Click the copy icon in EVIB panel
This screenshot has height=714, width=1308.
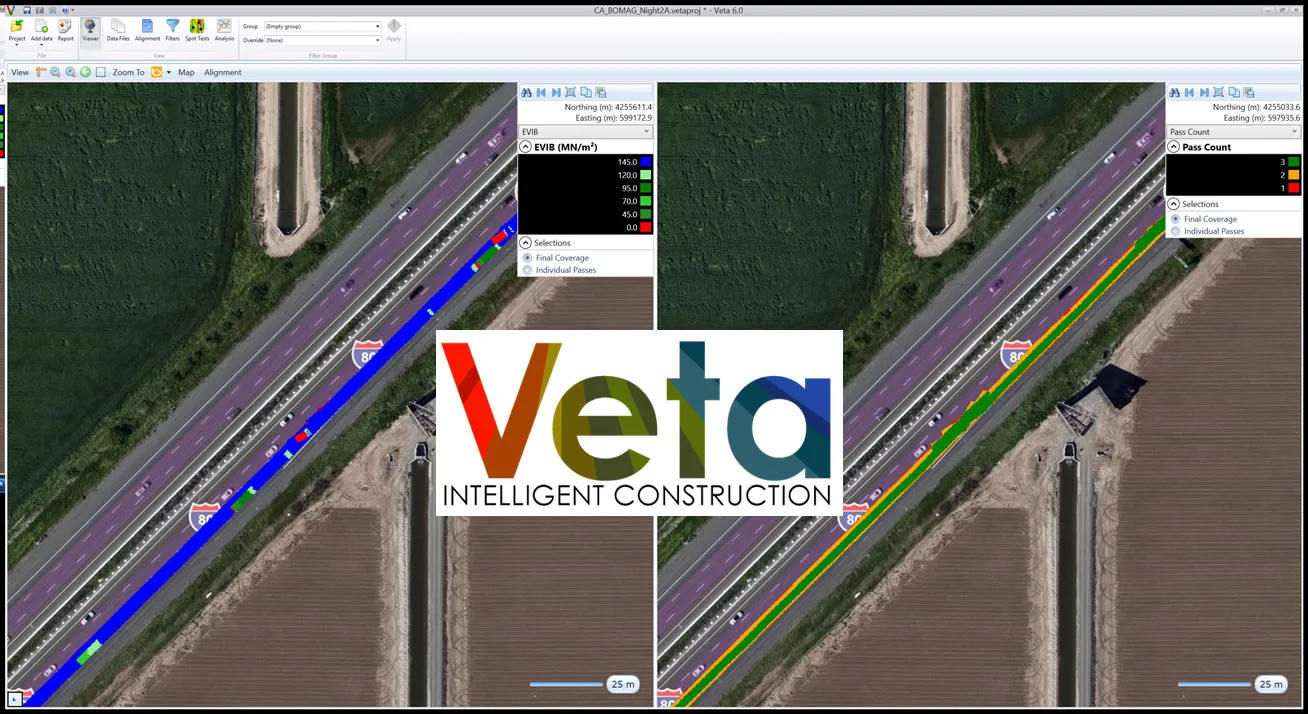click(586, 92)
